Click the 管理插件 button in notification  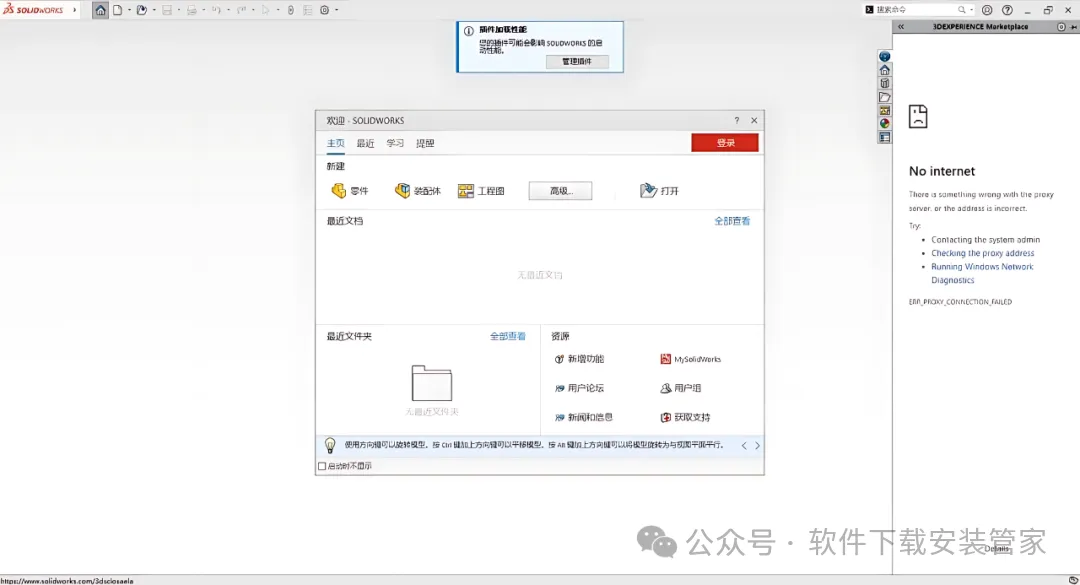[577, 61]
